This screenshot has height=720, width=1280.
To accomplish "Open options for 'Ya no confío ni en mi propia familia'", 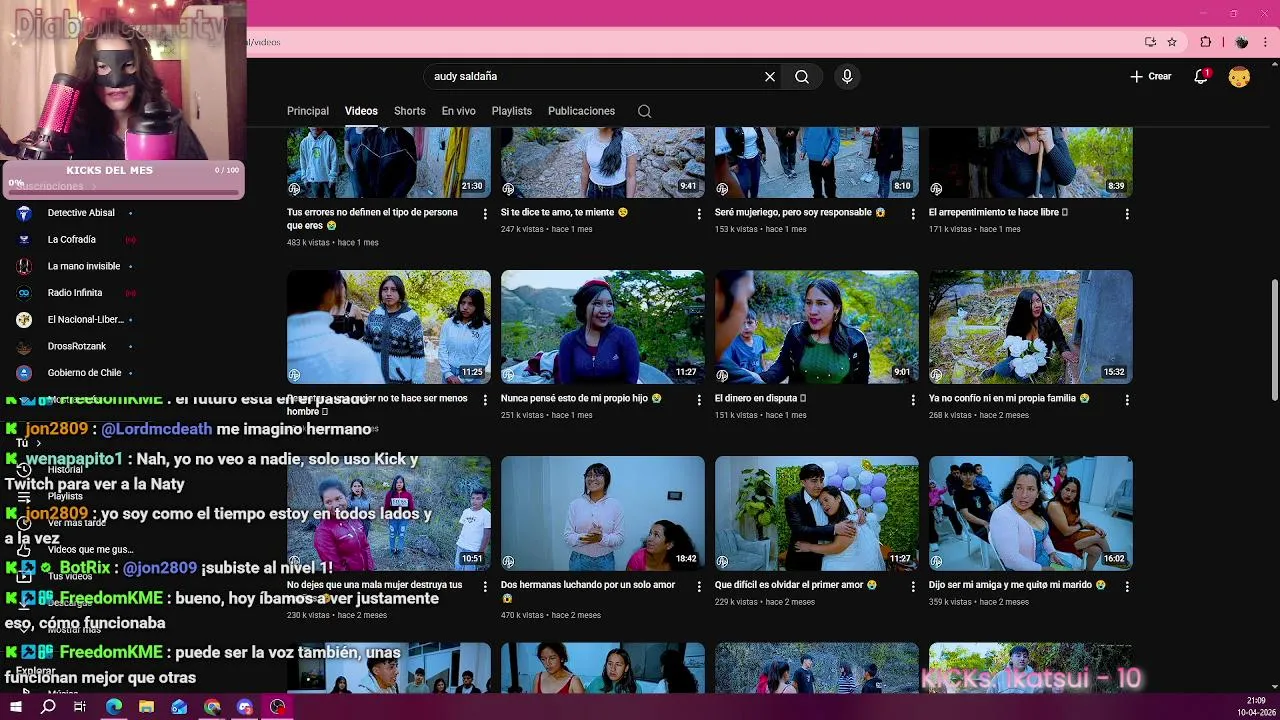I will point(1127,400).
